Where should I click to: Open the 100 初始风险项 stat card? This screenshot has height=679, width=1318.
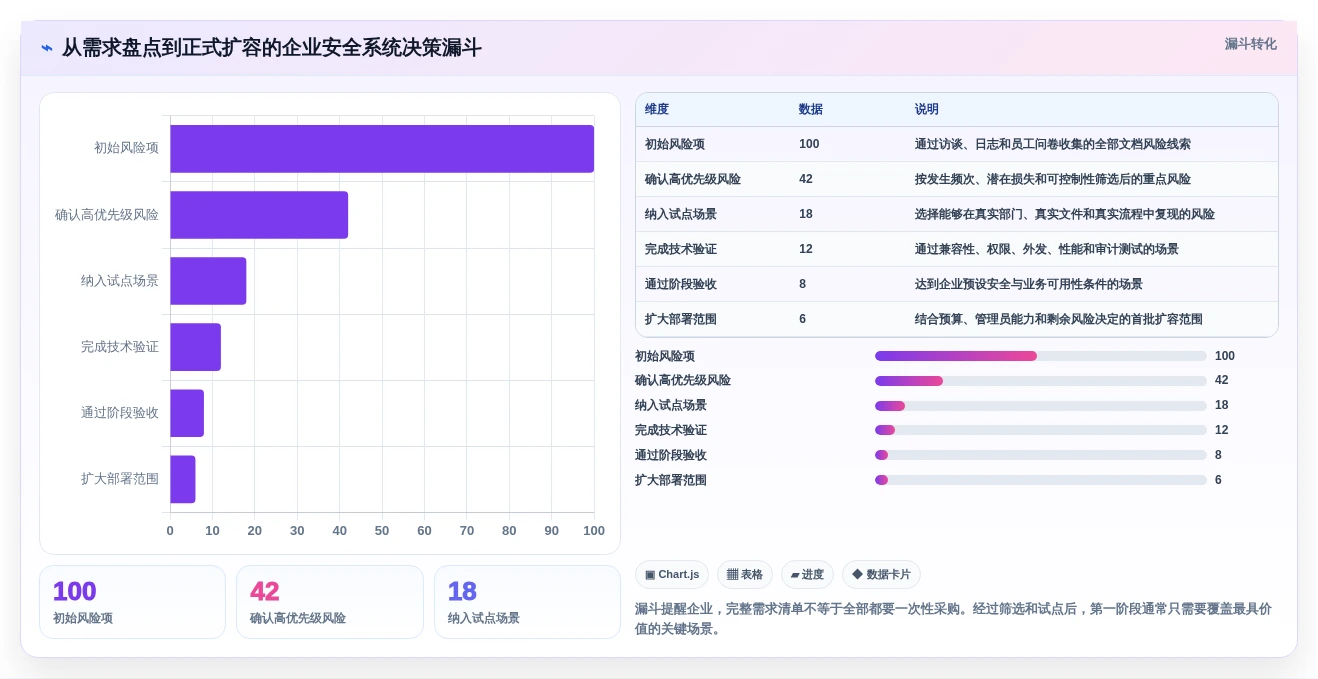pyautogui.click(x=132, y=602)
